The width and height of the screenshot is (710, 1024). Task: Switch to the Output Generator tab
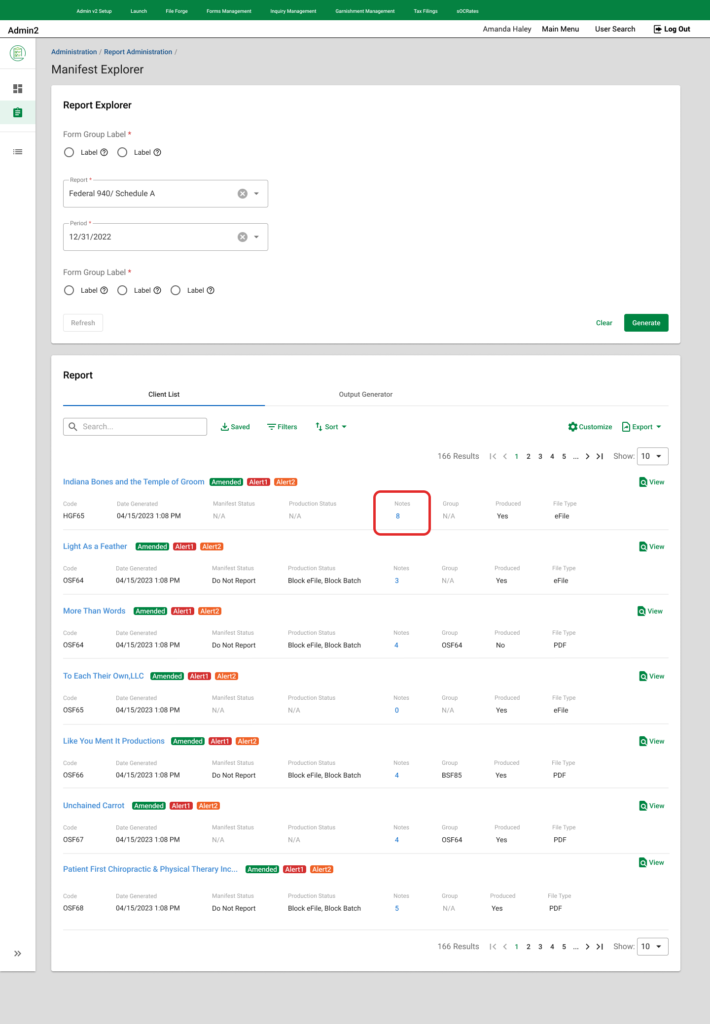click(365, 395)
